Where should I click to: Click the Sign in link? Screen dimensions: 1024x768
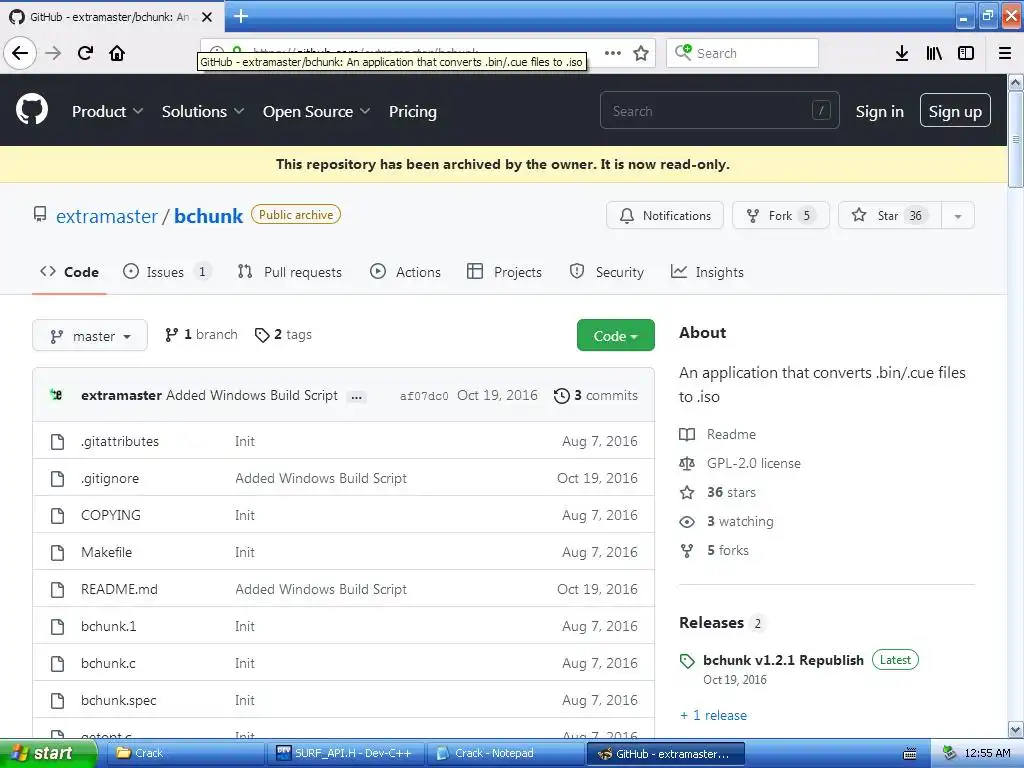click(880, 112)
